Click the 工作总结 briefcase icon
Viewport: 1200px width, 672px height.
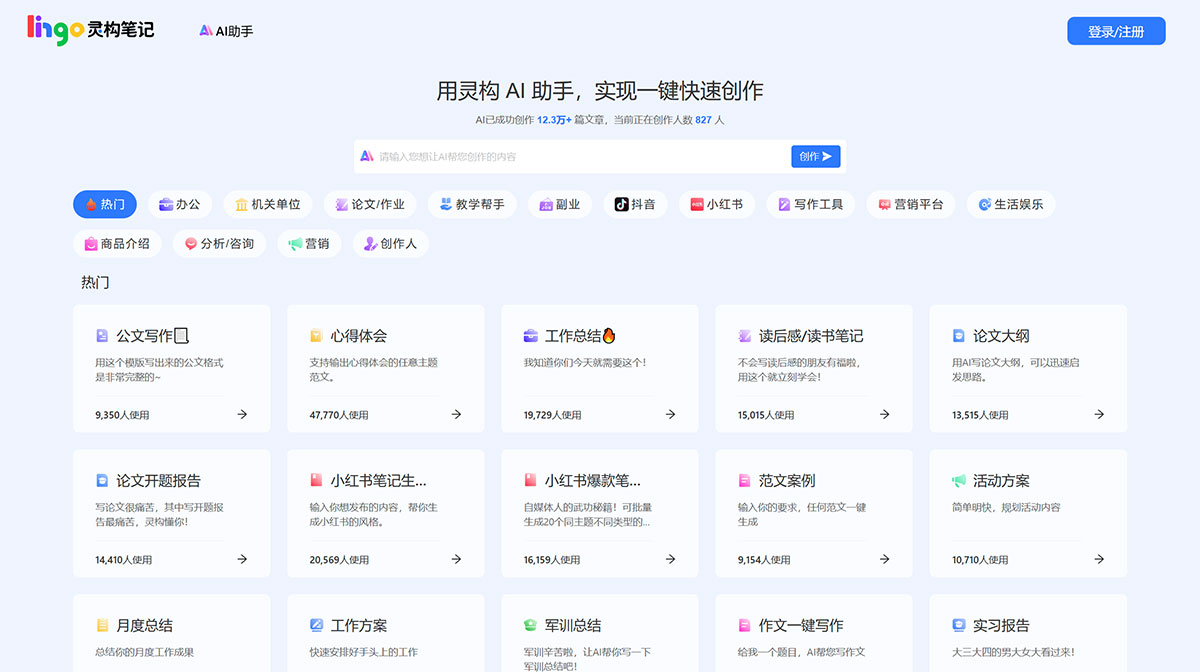(x=531, y=335)
